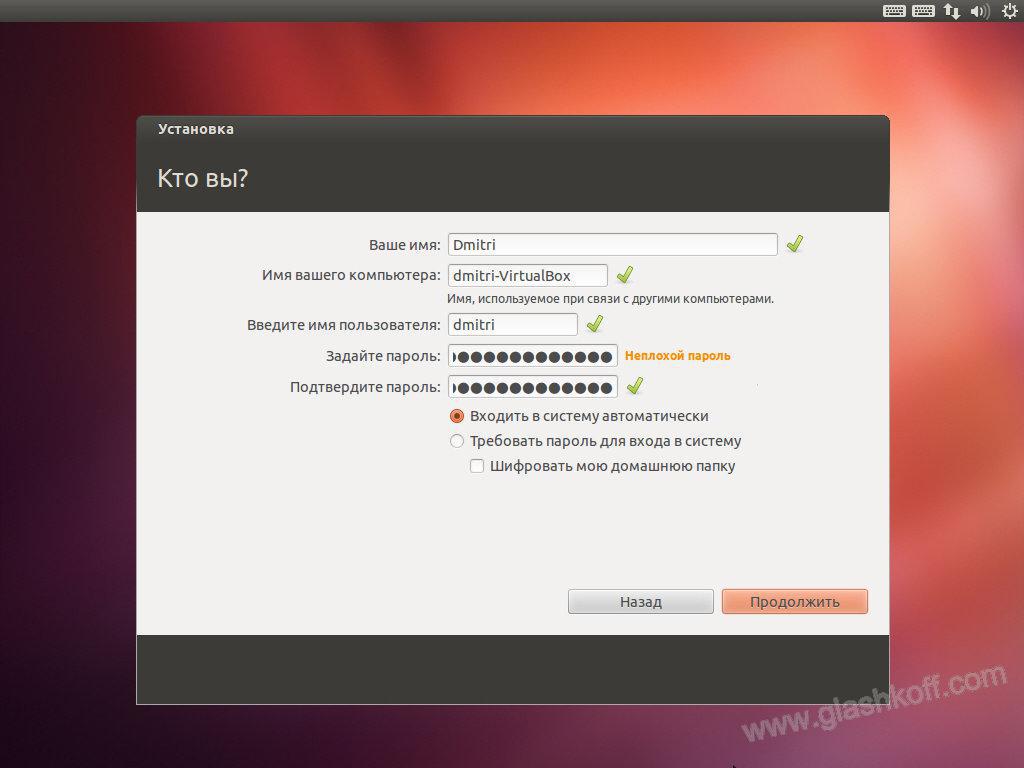Viewport: 1024px width, 768px height.
Task: Click the 'Неплохой пароль' strength label
Action: pos(678,356)
